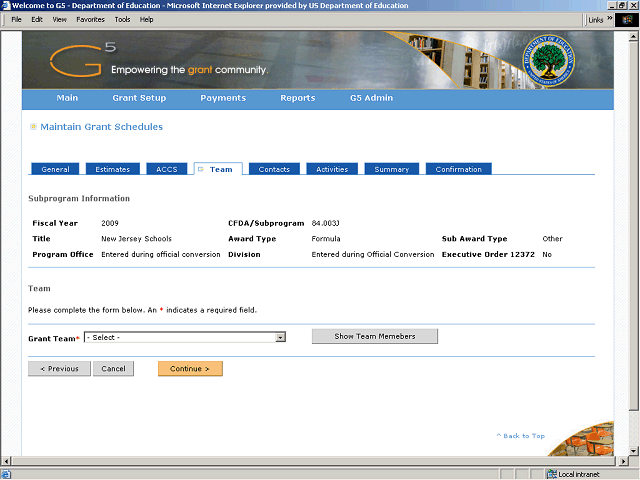
Task: Click the Fiscal Year value 2009
Action: [x=110, y=223]
